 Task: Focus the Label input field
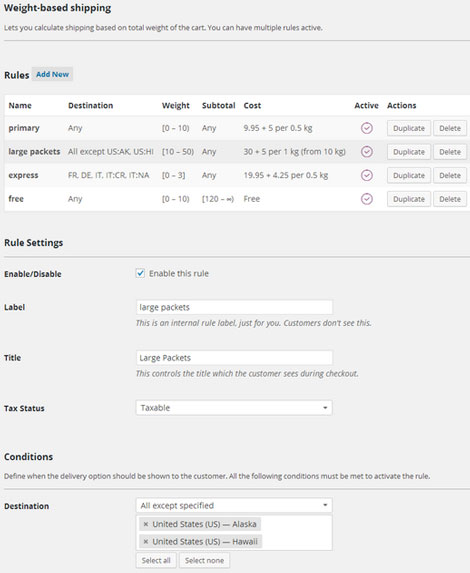point(234,307)
